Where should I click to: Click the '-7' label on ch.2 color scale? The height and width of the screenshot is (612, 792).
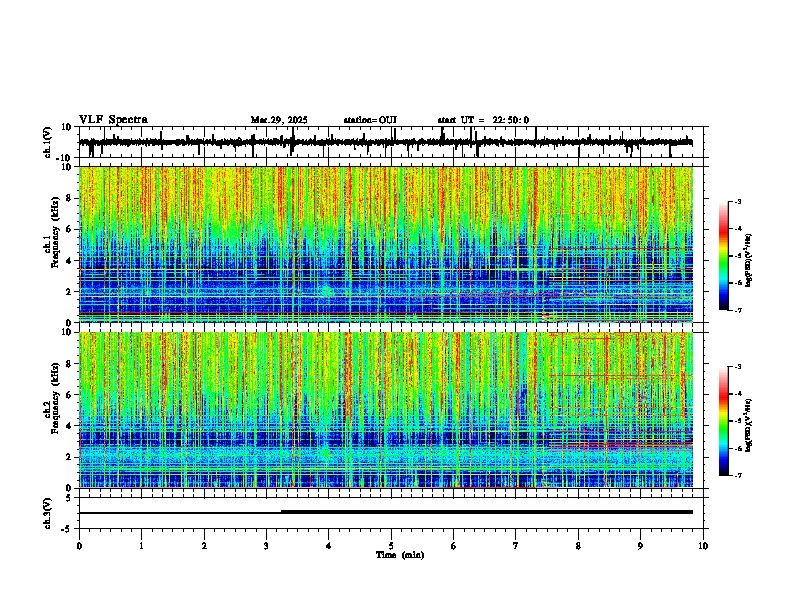pos(737,475)
